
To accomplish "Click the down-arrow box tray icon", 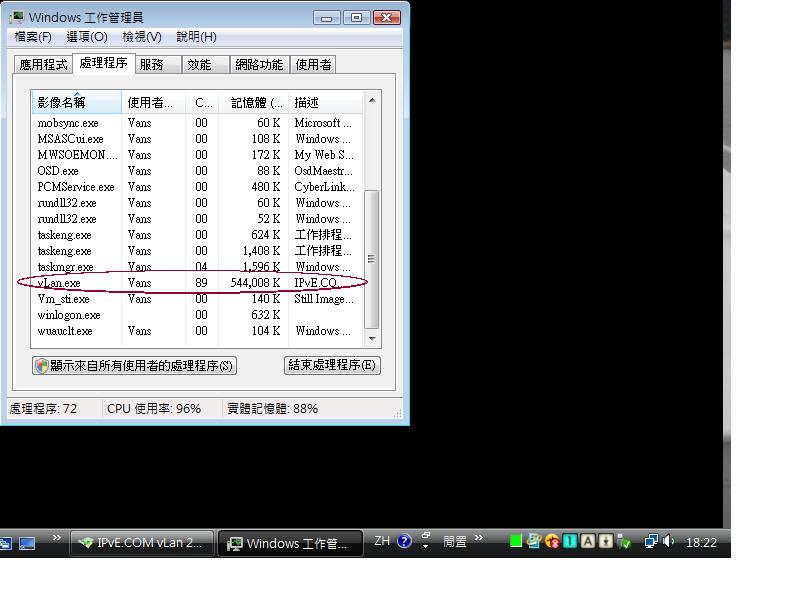I will tap(606, 541).
